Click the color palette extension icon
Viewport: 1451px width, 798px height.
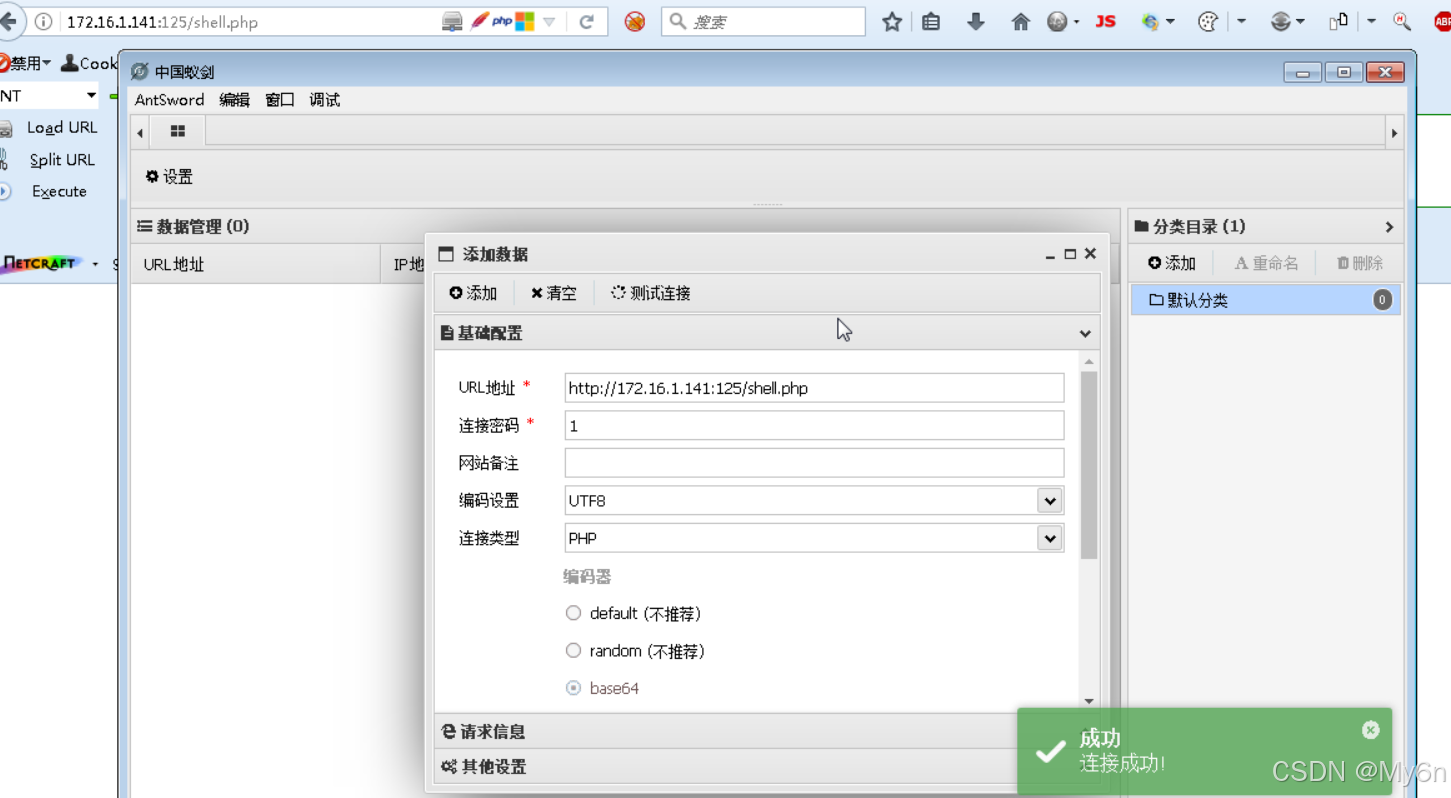pyautogui.click(x=1208, y=22)
